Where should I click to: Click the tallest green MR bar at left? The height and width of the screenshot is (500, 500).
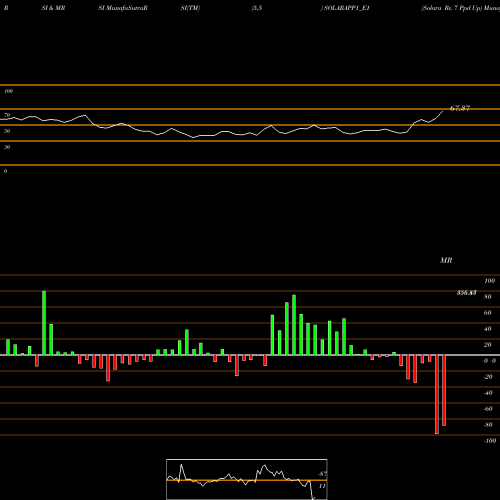click(x=44, y=323)
